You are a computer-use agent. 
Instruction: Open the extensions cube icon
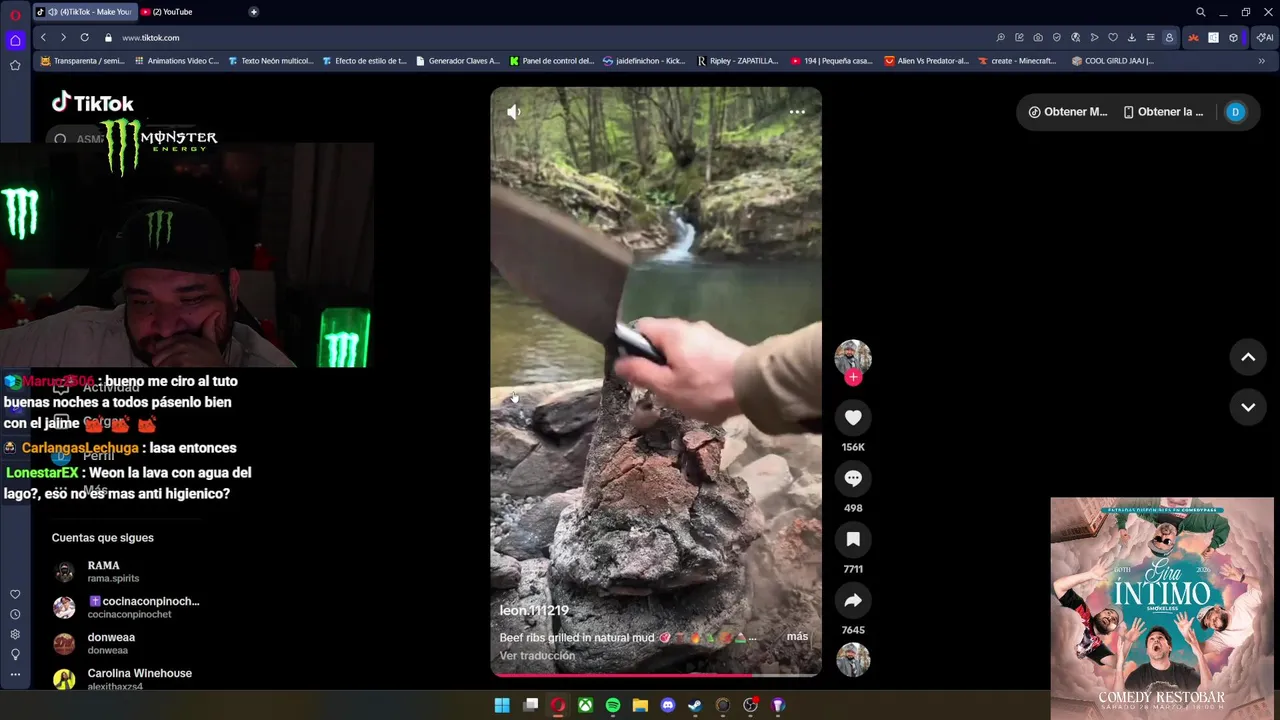(x=1233, y=38)
